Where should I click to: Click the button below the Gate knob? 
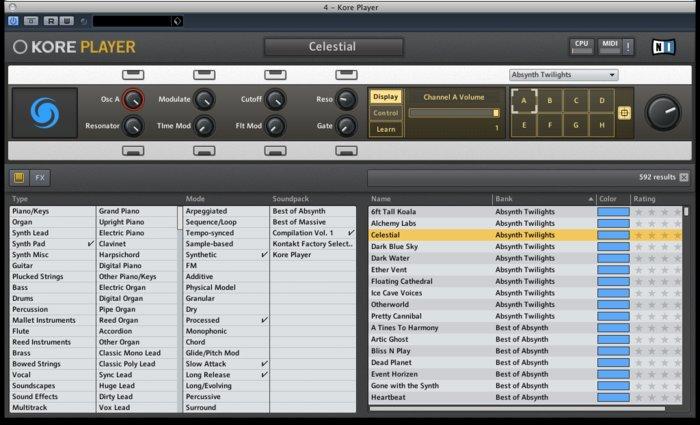tap(346, 151)
